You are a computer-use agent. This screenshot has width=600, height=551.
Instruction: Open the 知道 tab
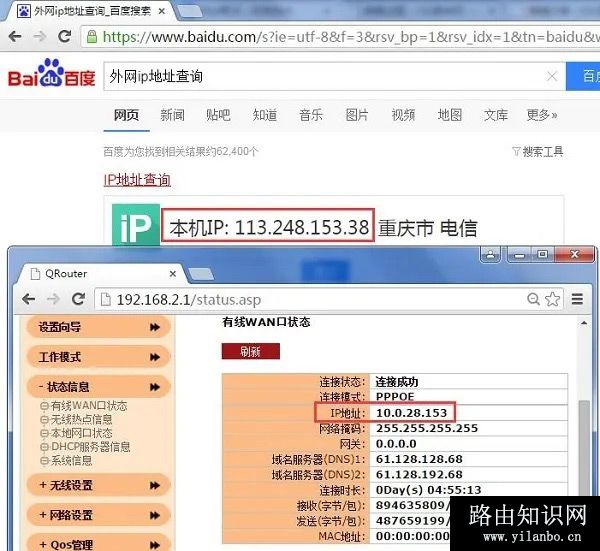pyautogui.click(x=264, y=115)
